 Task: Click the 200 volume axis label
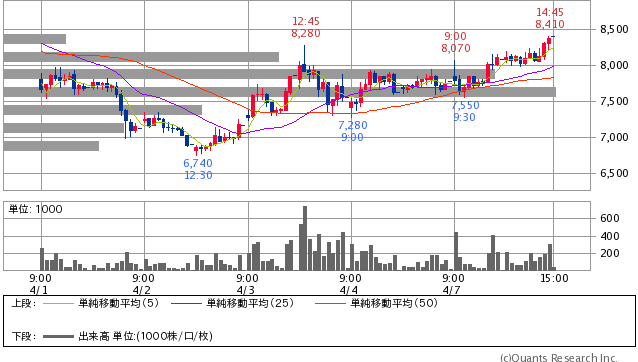(x=610, y=253)
